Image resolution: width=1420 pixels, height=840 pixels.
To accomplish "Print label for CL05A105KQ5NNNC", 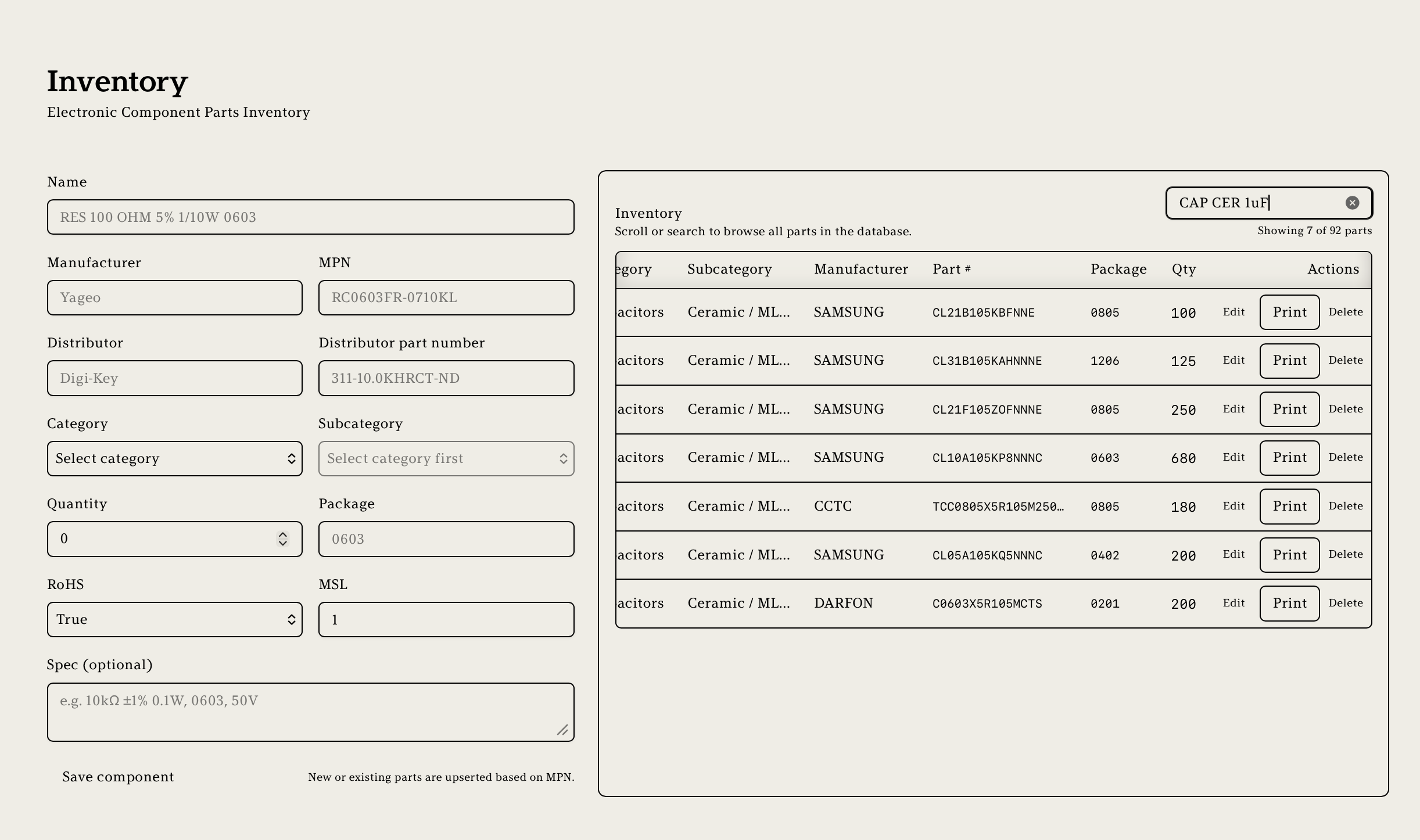I will [1289, 555].
